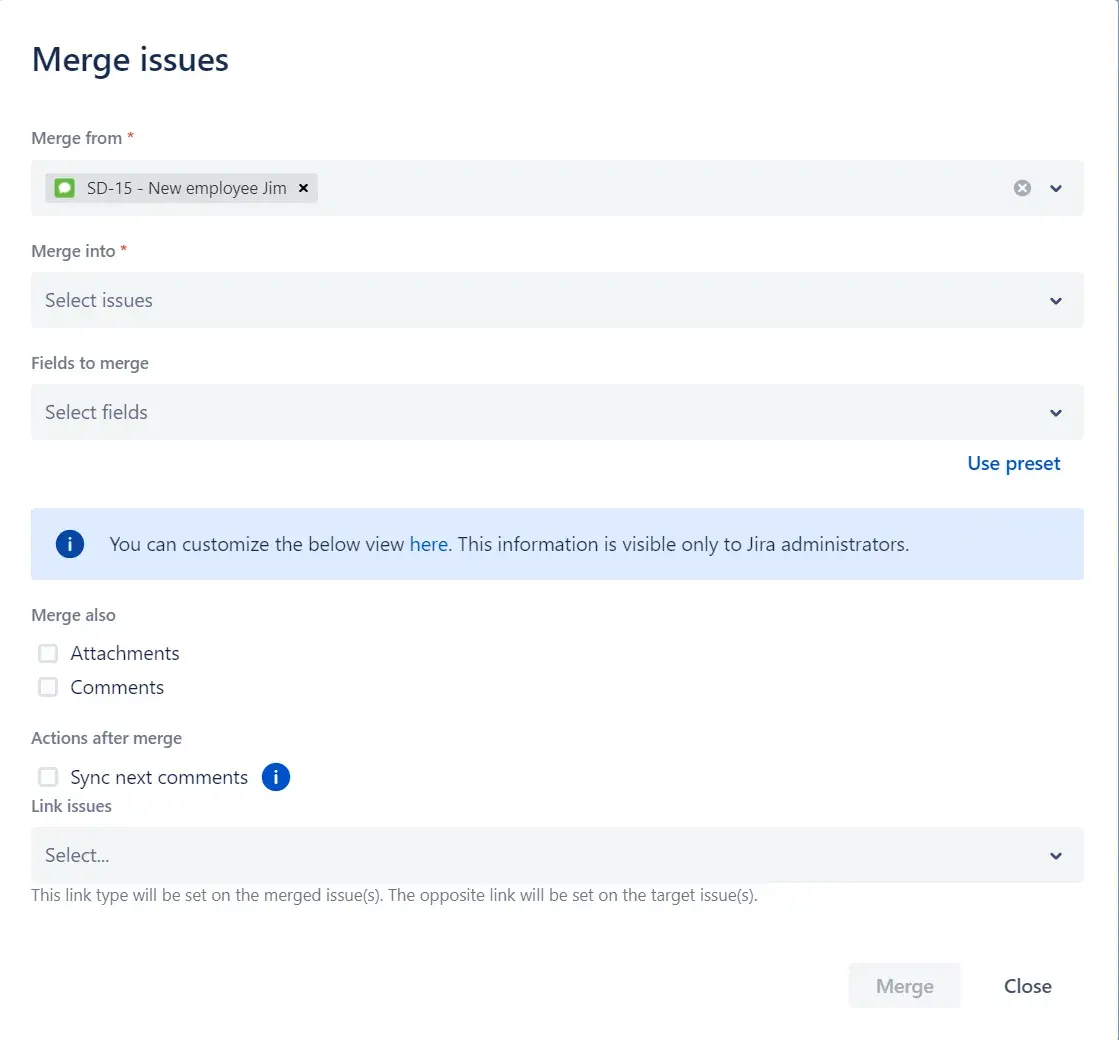Screen dimensions: 1119x1040
Task: Open Merge into dropdown chevron
Action: pos(1056,301)
